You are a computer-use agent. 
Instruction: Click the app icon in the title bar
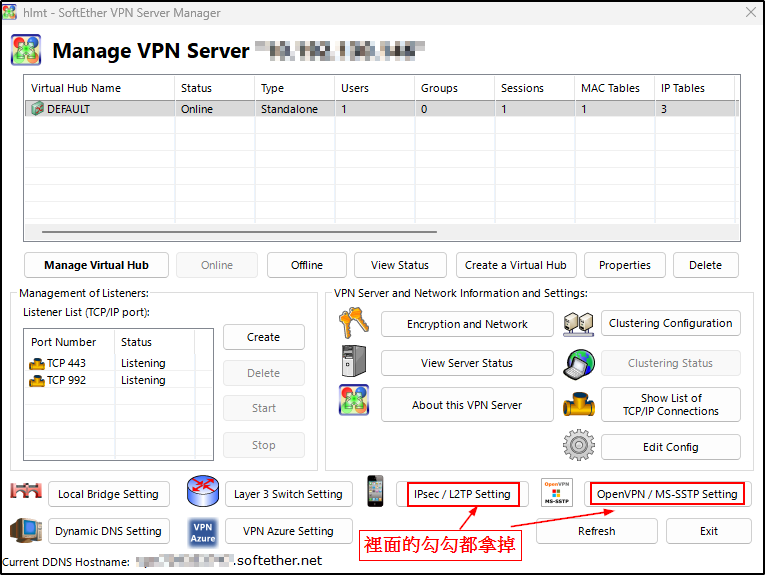(10, 12)
